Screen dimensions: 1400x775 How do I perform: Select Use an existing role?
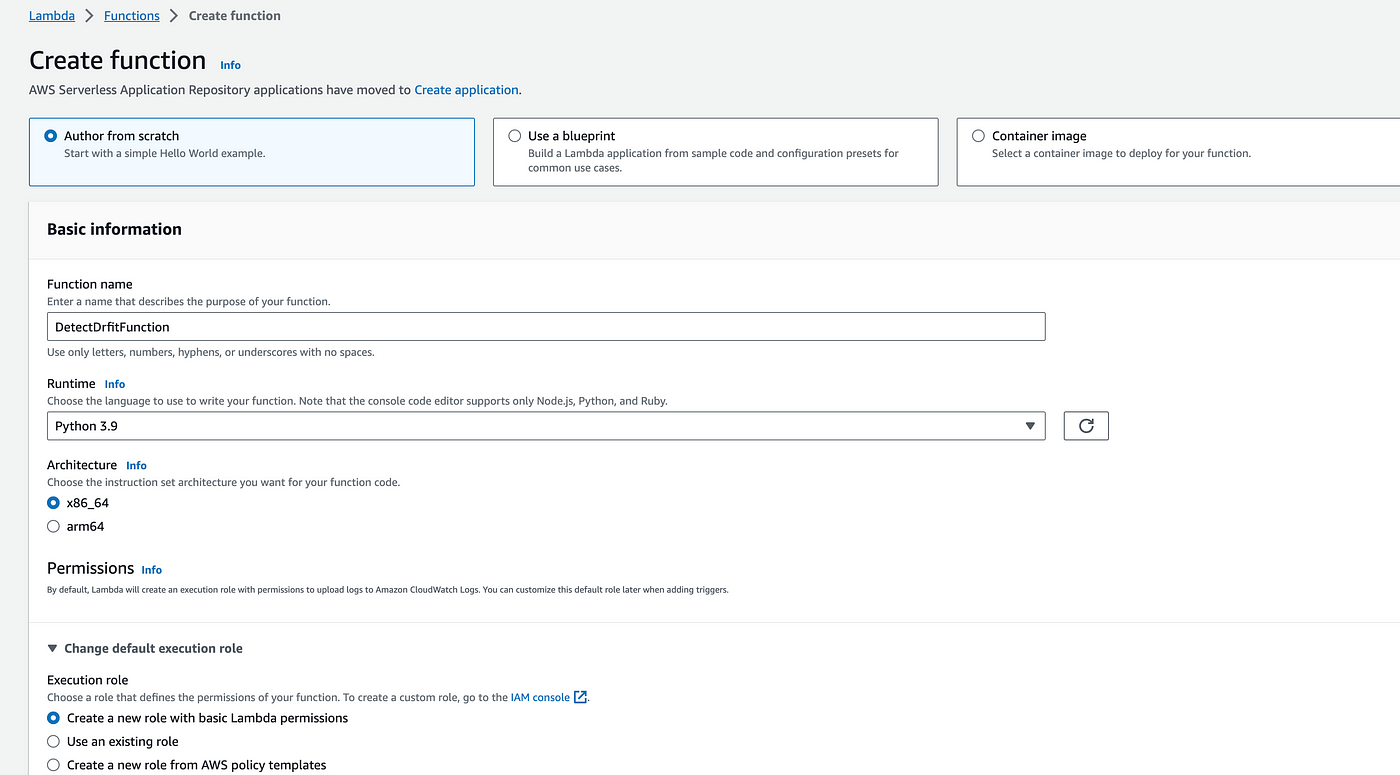pos(54,742)
